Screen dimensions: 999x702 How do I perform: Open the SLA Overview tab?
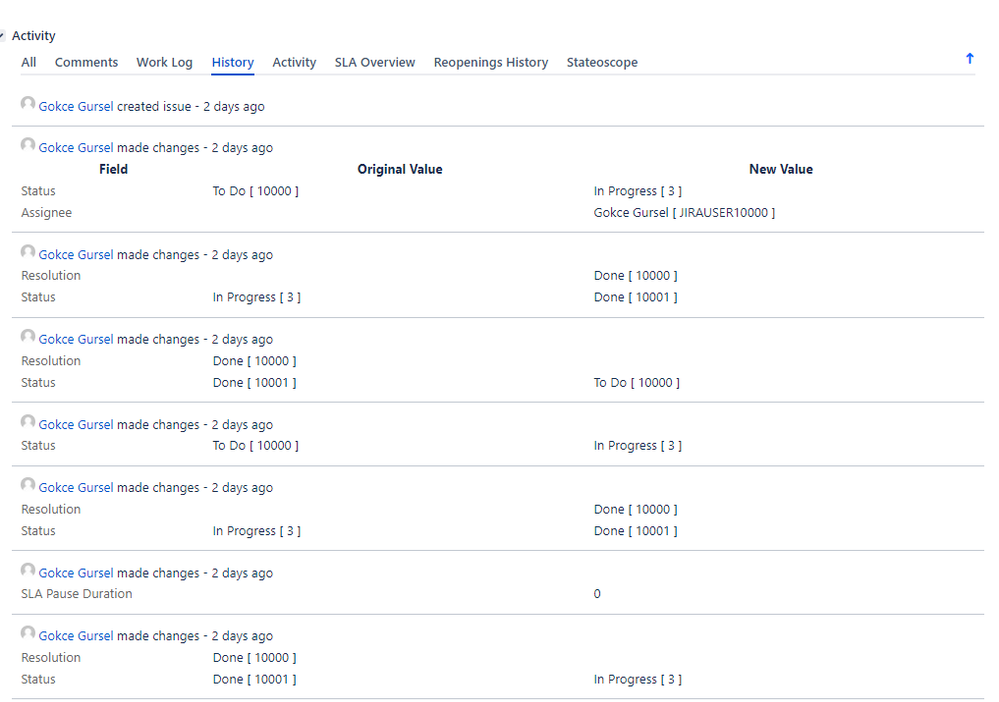click(x=375, y=62)
